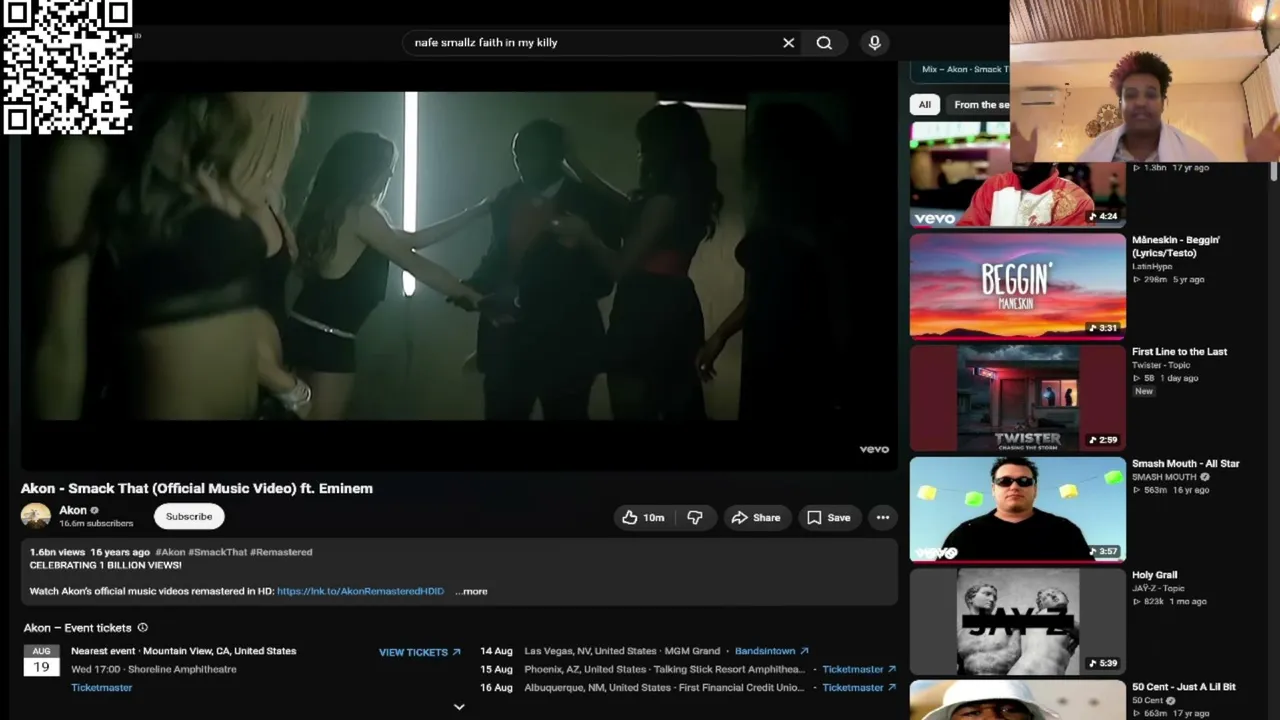This screenshot has height=720, width=1280.
Task: Share the Akon video
Action: 755,517
